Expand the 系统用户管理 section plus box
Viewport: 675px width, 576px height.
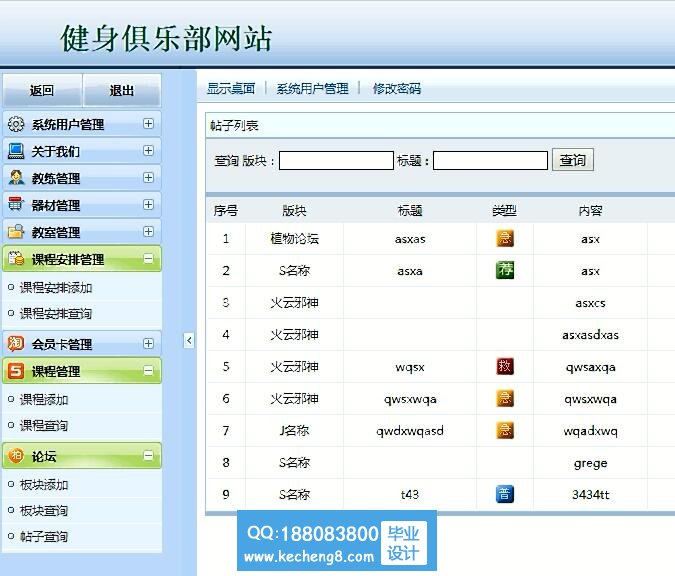[148, 124]
